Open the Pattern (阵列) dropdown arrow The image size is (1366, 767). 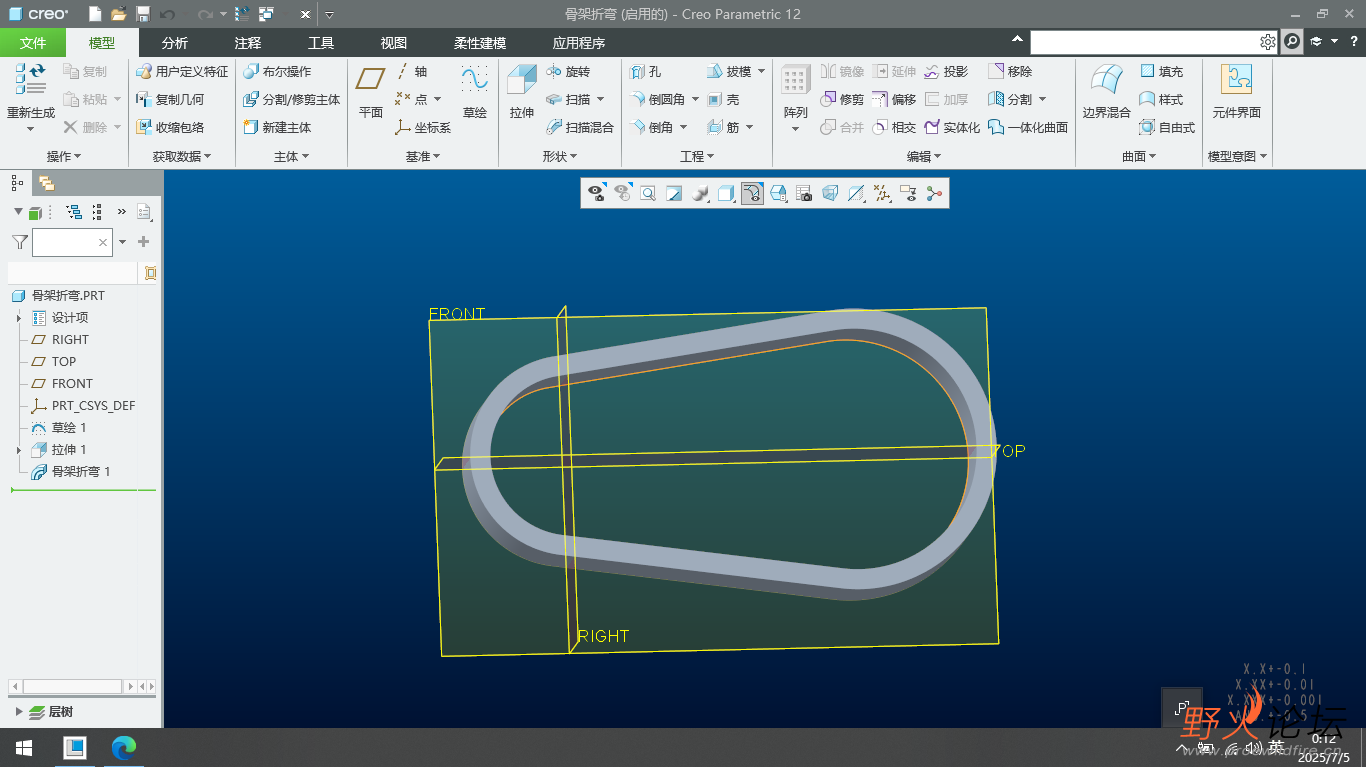(796, 129)
